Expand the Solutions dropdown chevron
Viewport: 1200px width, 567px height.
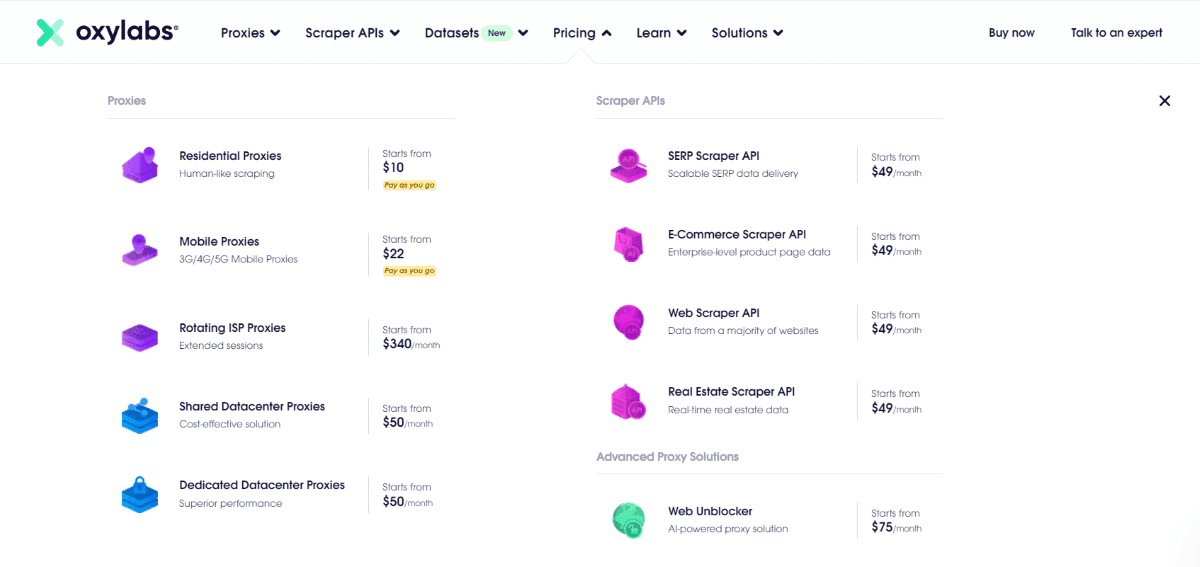[x=778, y=33]
